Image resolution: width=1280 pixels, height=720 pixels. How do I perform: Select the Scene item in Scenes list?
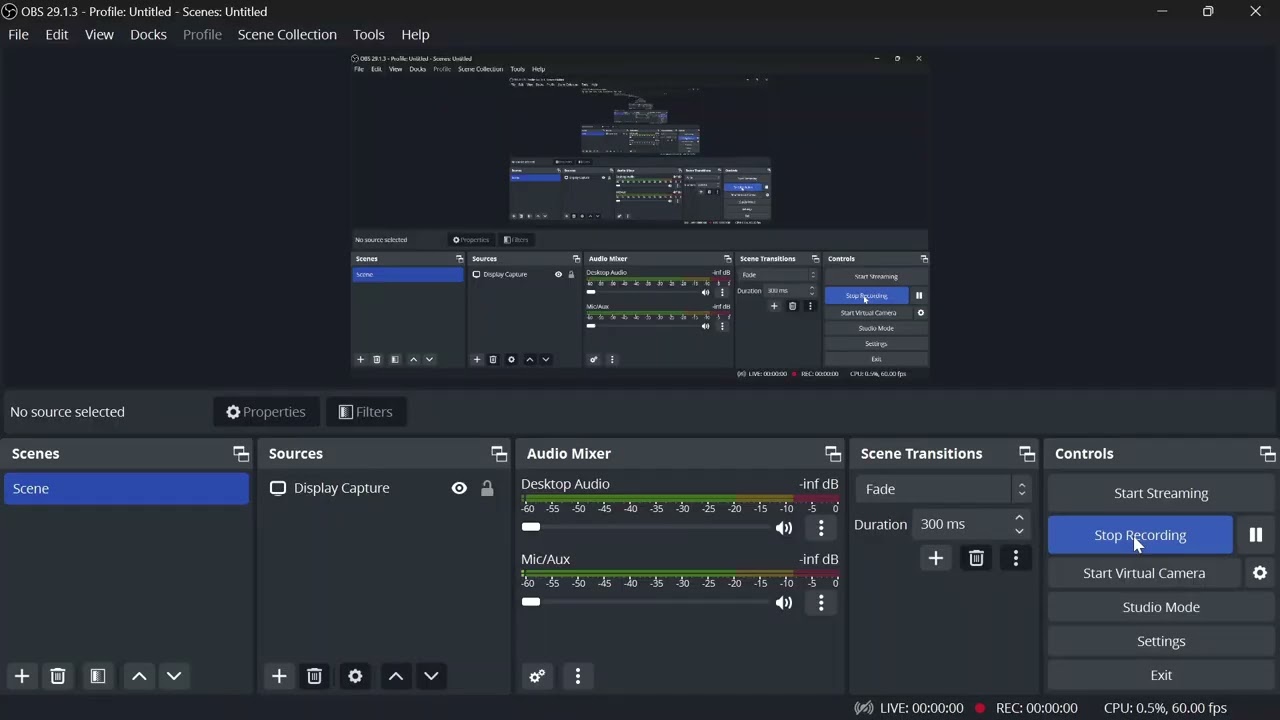click(x=126, y=488)
